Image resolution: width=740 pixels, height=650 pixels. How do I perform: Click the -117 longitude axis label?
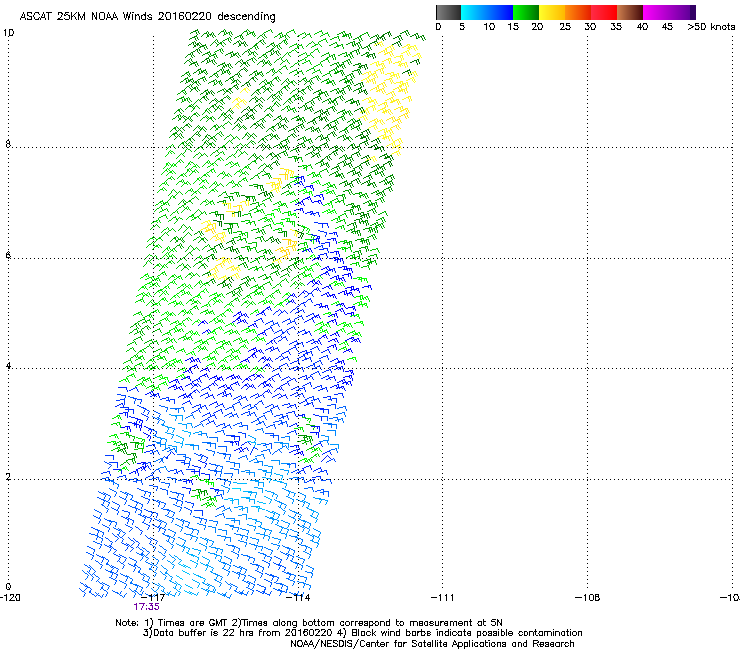(153, 597)
